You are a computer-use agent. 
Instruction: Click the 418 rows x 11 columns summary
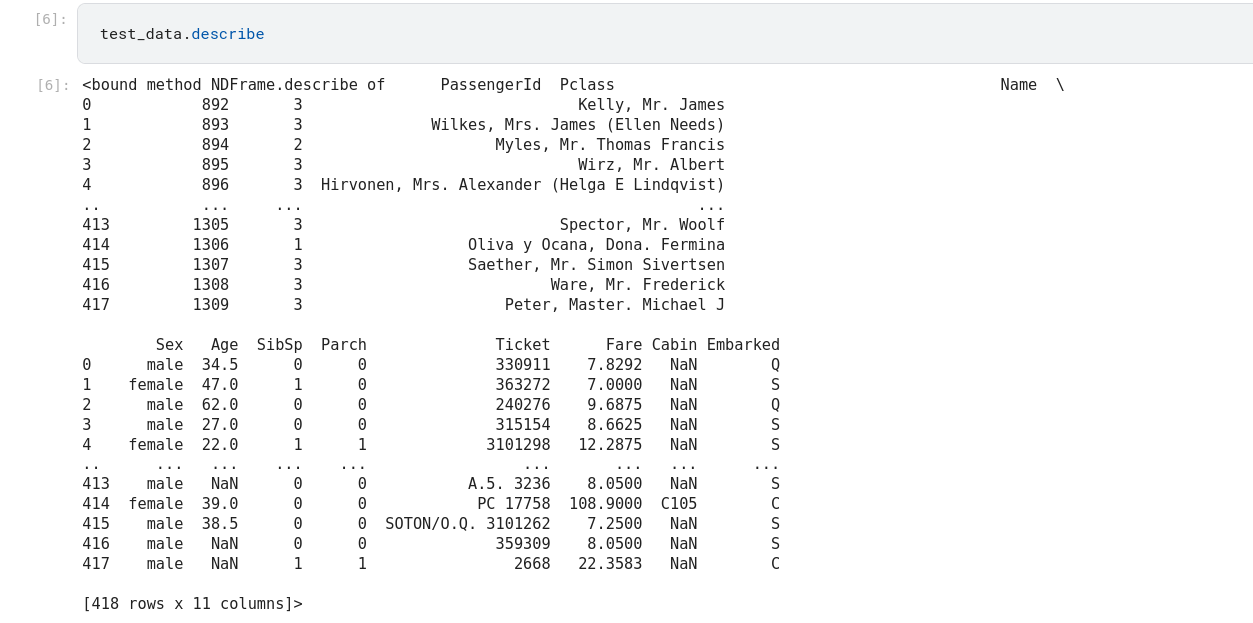192,604
